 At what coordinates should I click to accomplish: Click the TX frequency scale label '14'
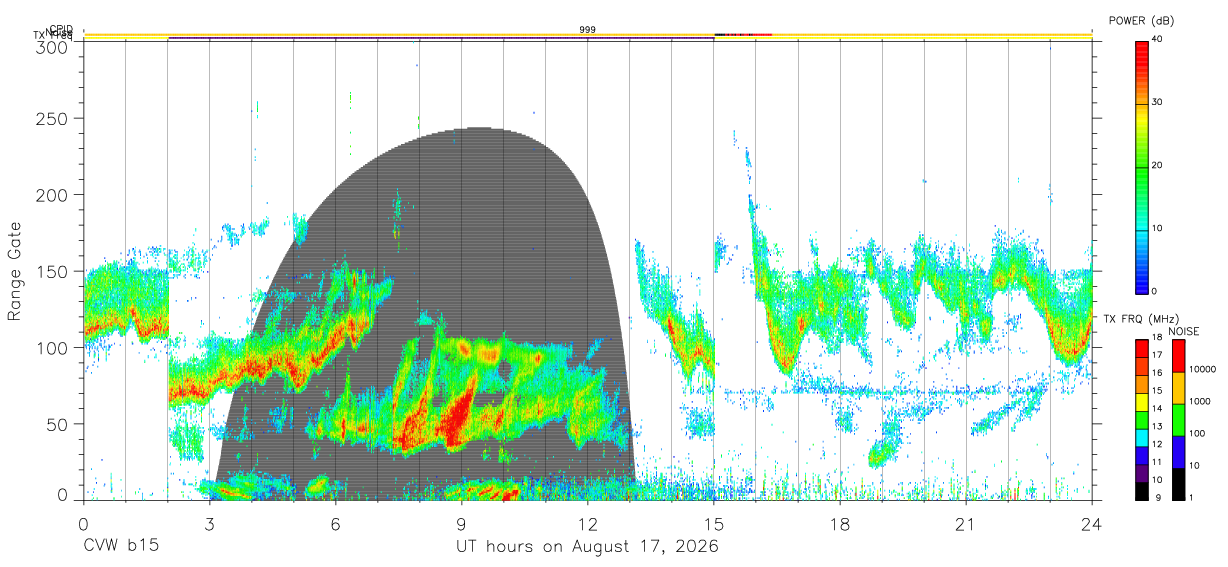[x=1157, y=408]
